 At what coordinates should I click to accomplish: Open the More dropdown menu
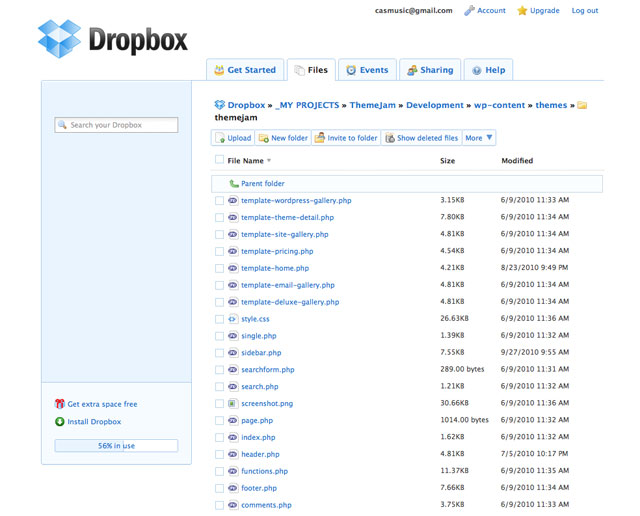tap(479, 138)
